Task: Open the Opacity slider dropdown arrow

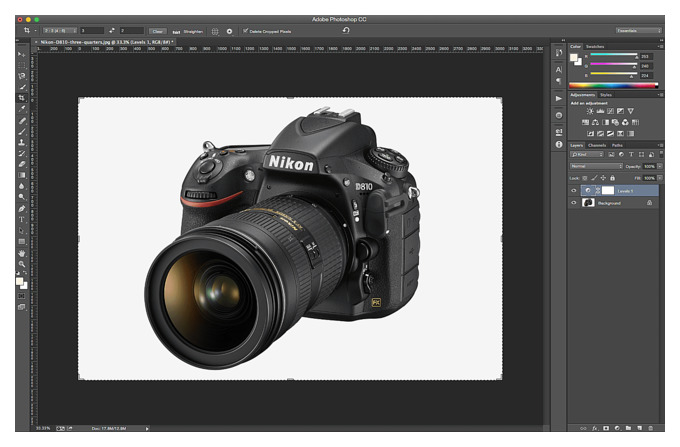Action: click(660, 166)
